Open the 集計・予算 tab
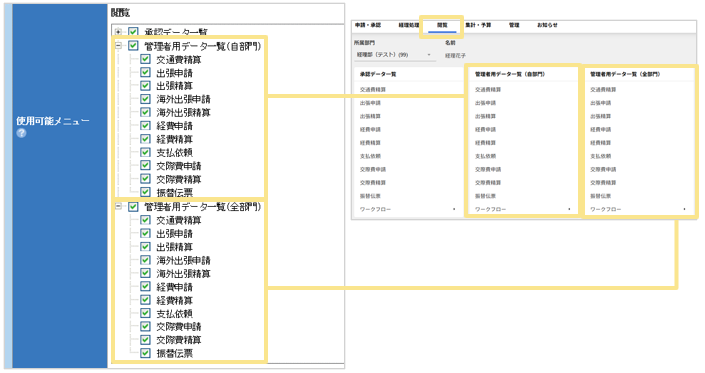The image size is (705, 373). [478, 25]
